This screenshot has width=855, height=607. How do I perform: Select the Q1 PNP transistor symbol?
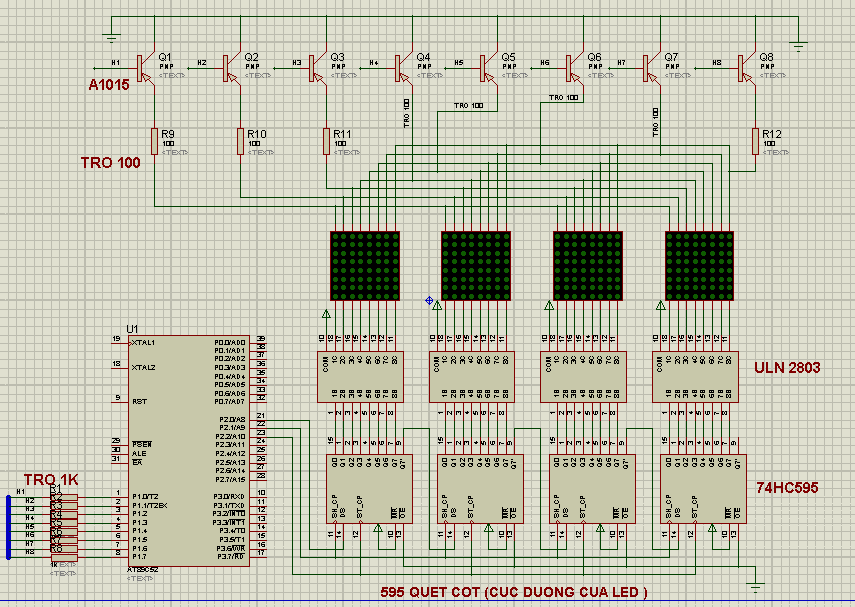click(x=146, y=69)
